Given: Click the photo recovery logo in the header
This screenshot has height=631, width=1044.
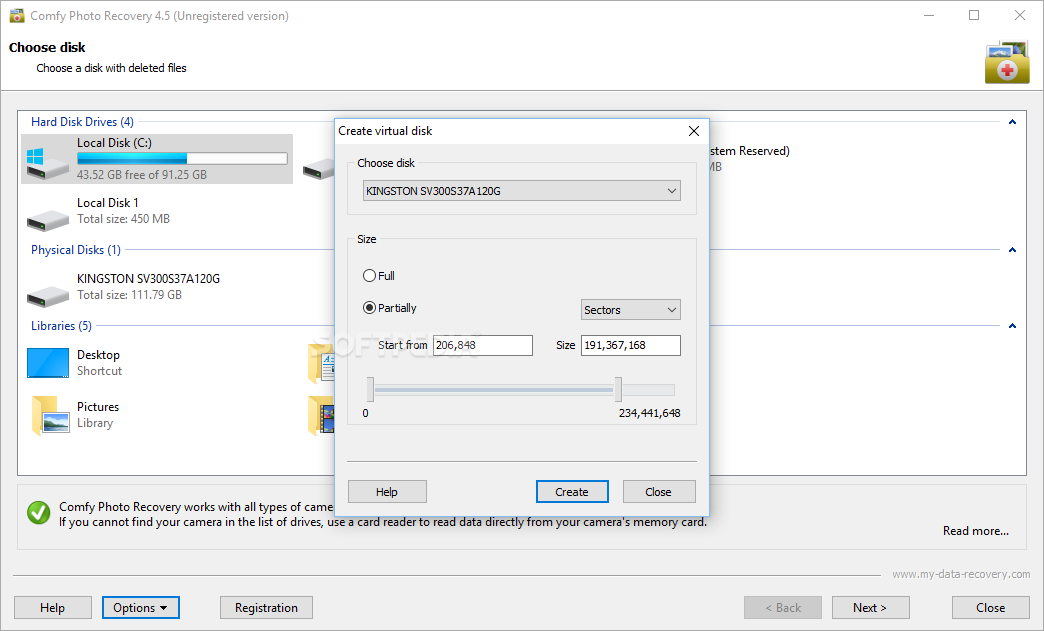Looking at the screenshot, I should (1007, 63).
